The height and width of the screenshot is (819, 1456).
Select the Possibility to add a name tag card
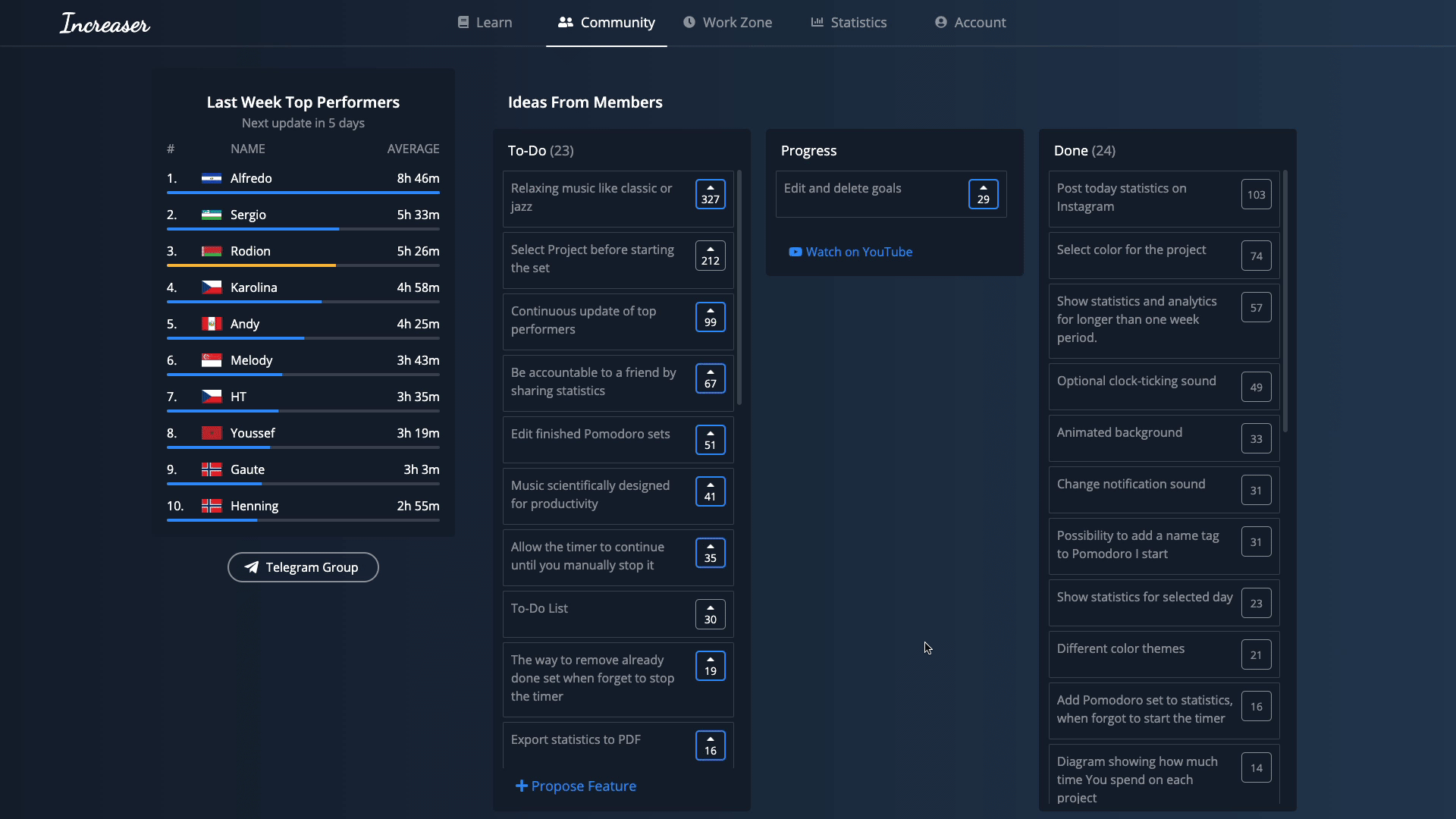pos(1164,546)
